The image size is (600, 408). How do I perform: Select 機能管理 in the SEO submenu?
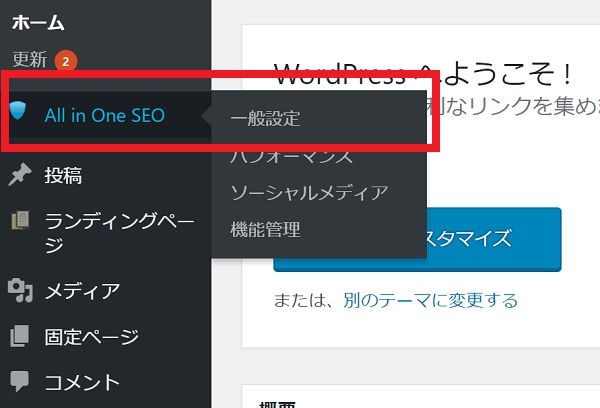point(265,230)
